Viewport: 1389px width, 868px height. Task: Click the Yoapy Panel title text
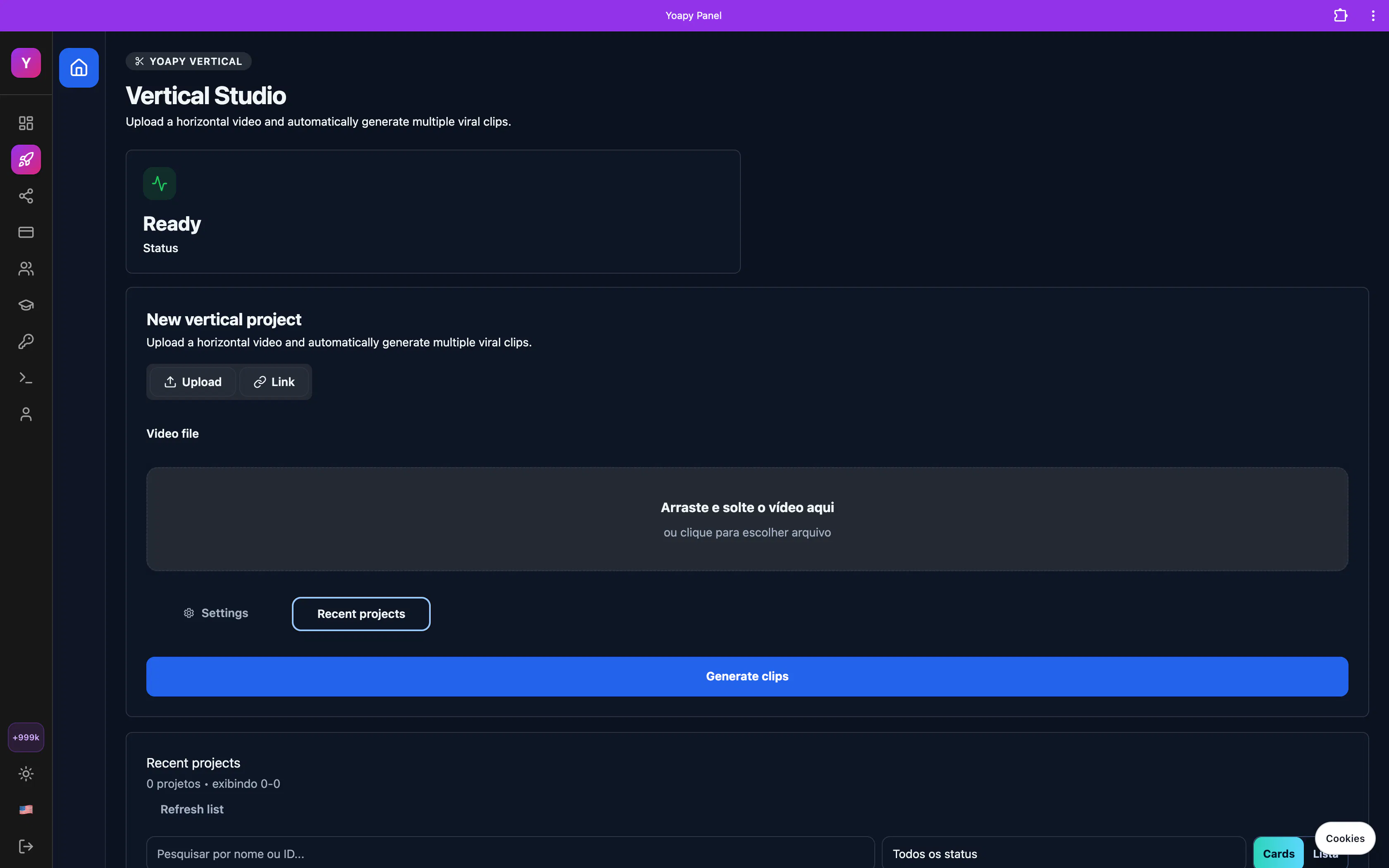(x=693, y=16)
